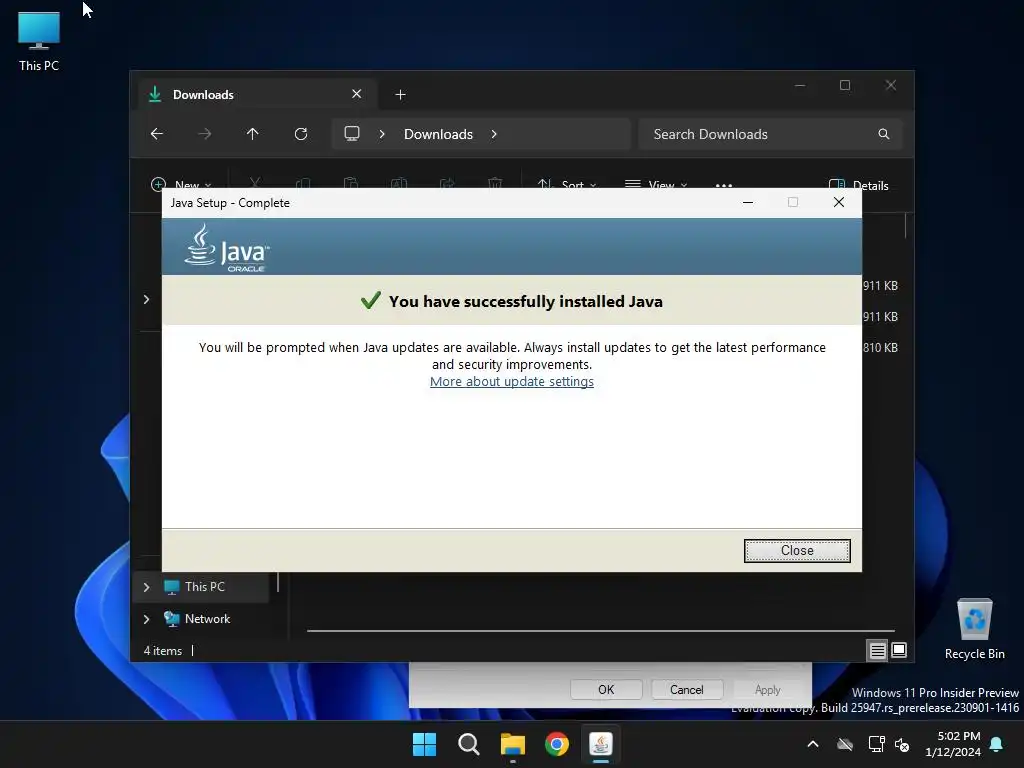The image size is (1024, 768).
Task: Click the Search Downloads field
Action: pyautogui.click(x=770, y=134)
